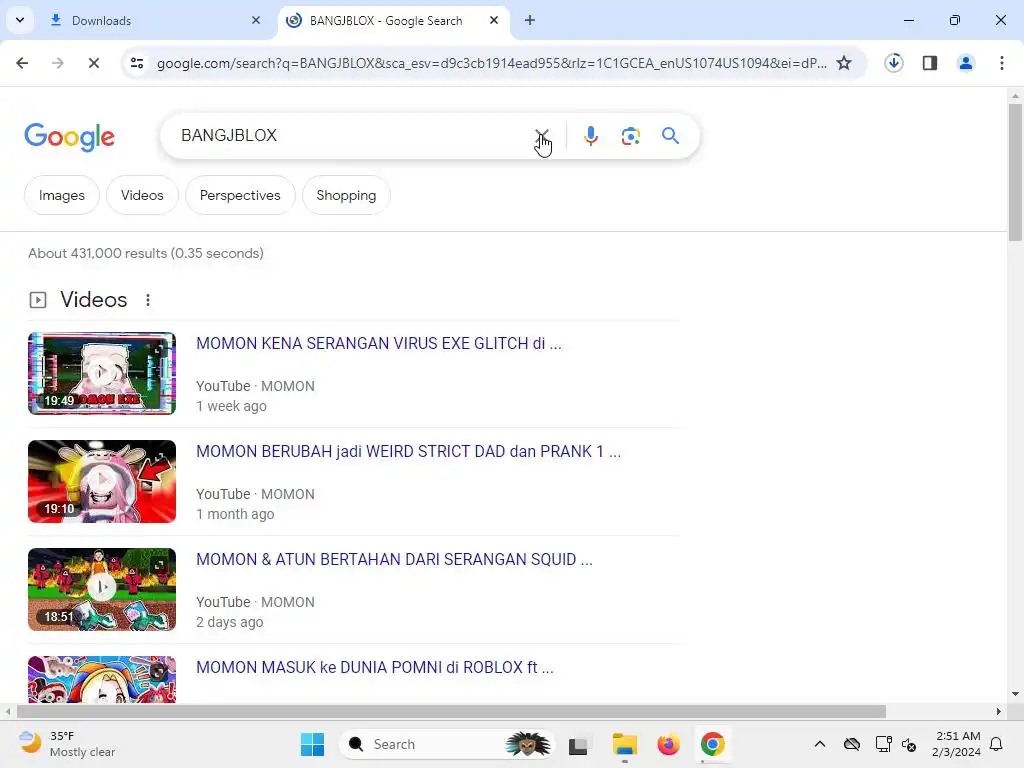This screenshot has height=768, width=1024.
Task: Stop loading the page
Action: point(93,63)
